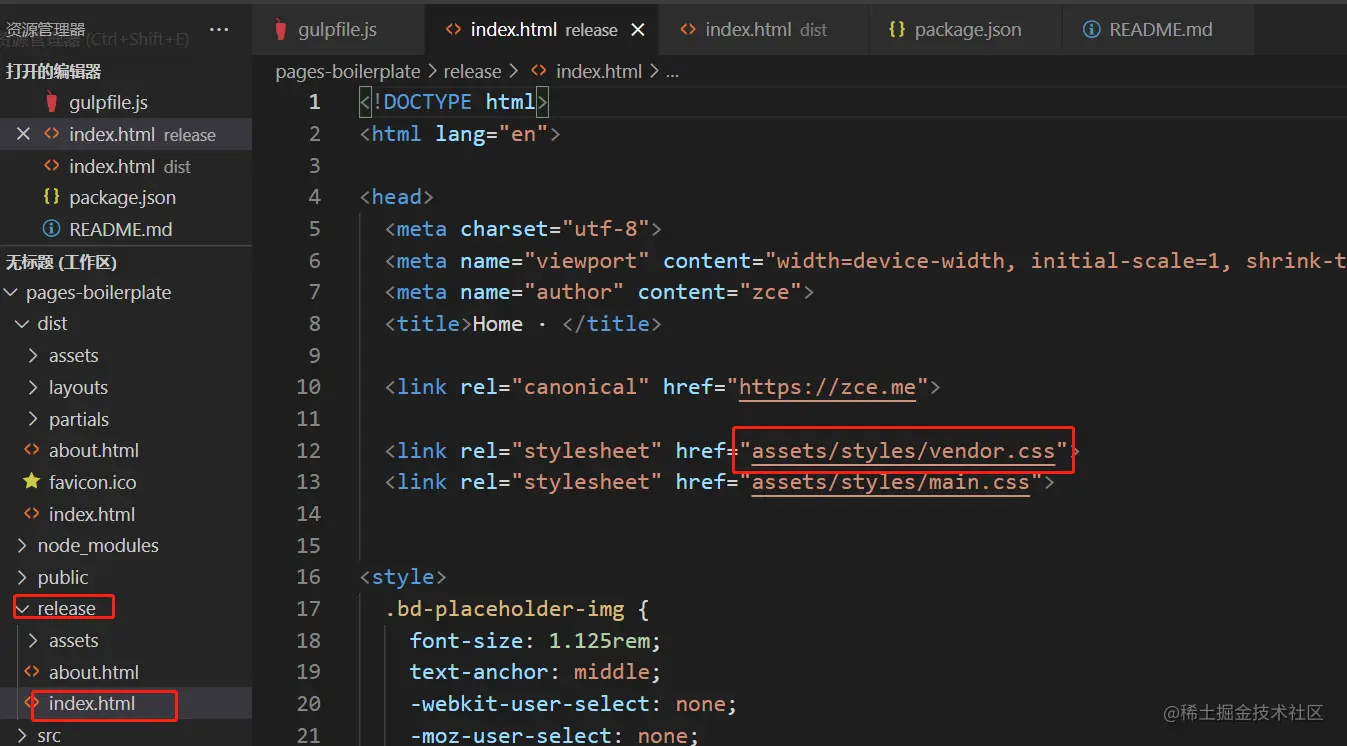
Task: Collapse the 打开的编辑器 section header
Action: pyautogui.click(x=126, y=71)
